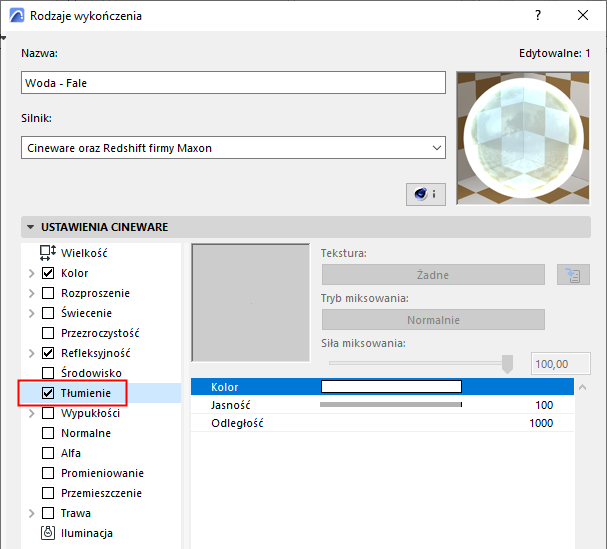Open the Cineware info button
This screenshot has height=549, width=607.
click(x=425, y=194)
